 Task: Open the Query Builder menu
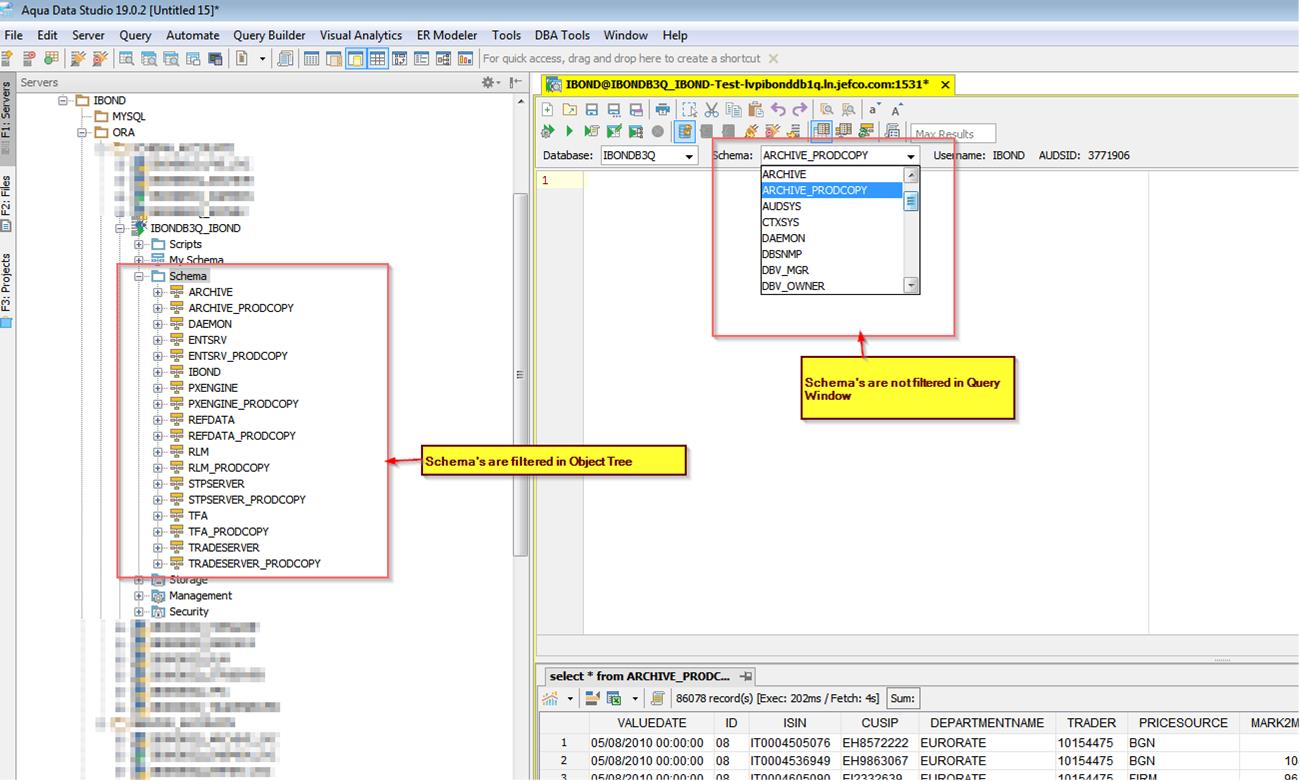coord(269,35)
